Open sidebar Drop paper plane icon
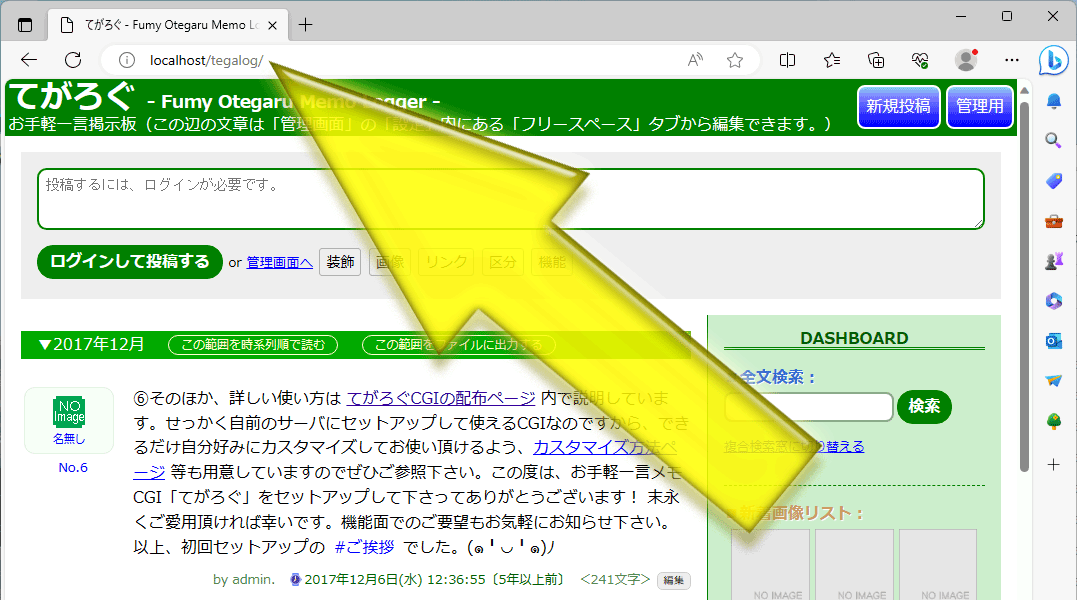1077x600 pixels. [1054, 380]
